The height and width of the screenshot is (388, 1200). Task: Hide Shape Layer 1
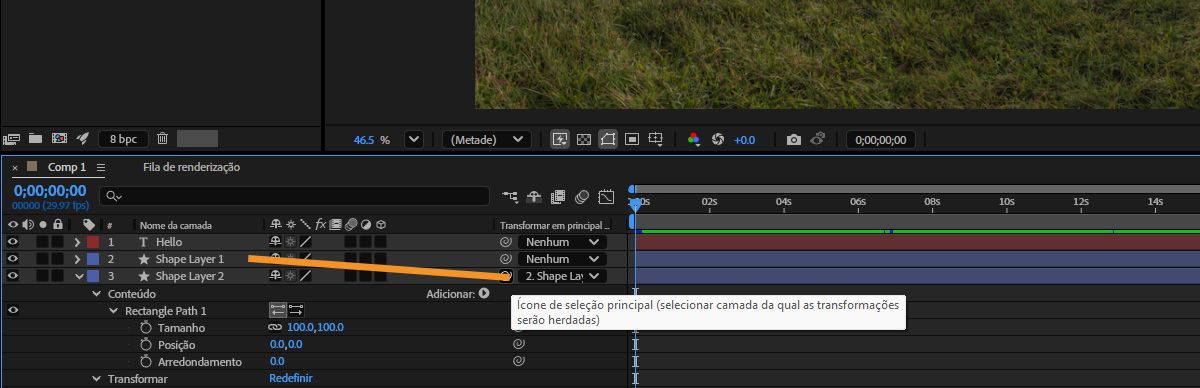pyautogui.click(x=12, y=259)
